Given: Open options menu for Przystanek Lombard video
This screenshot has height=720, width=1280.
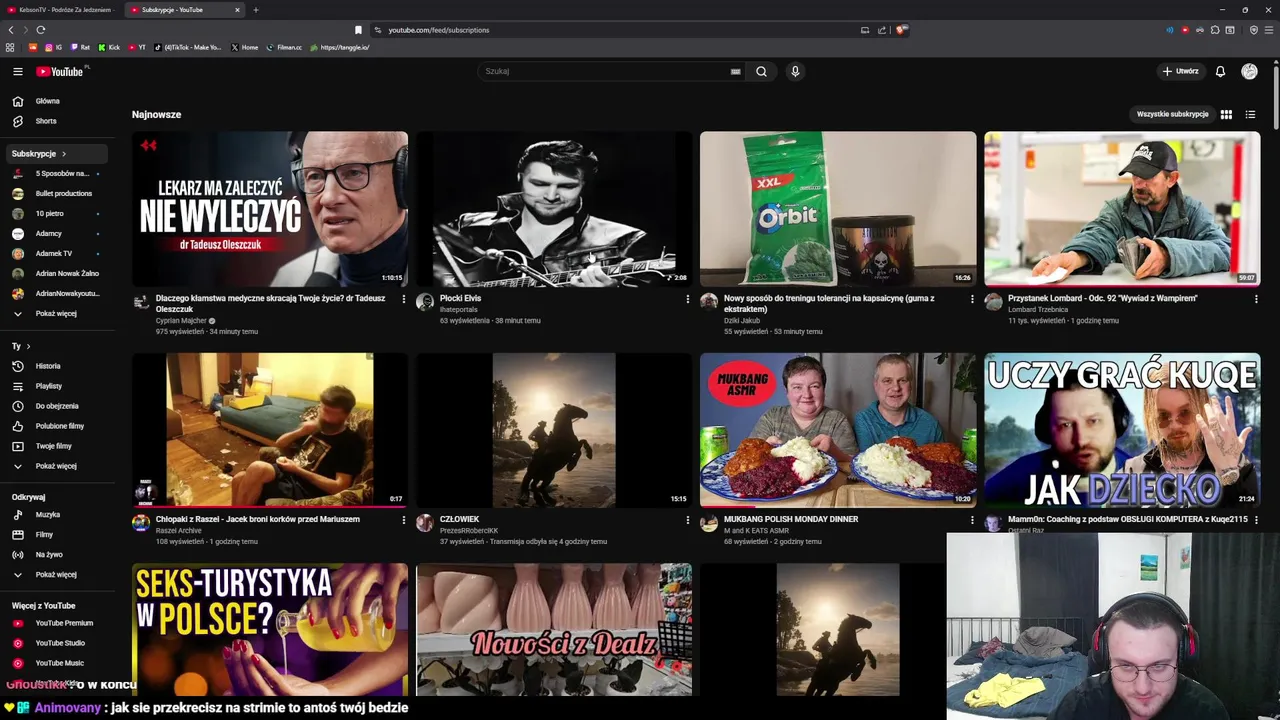Looking at the screenshot, I should [x=1256, y=299].
